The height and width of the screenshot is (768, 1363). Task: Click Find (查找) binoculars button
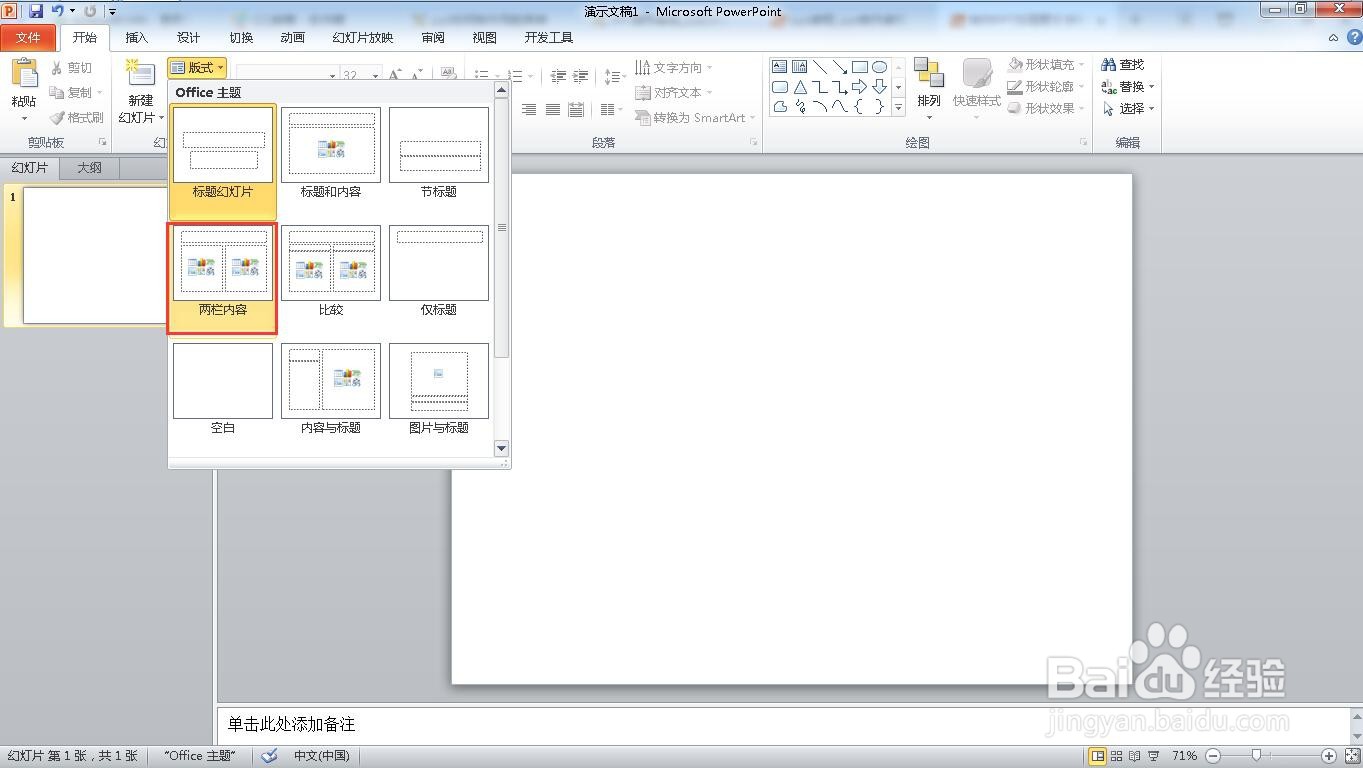(x=1123, y=64)
